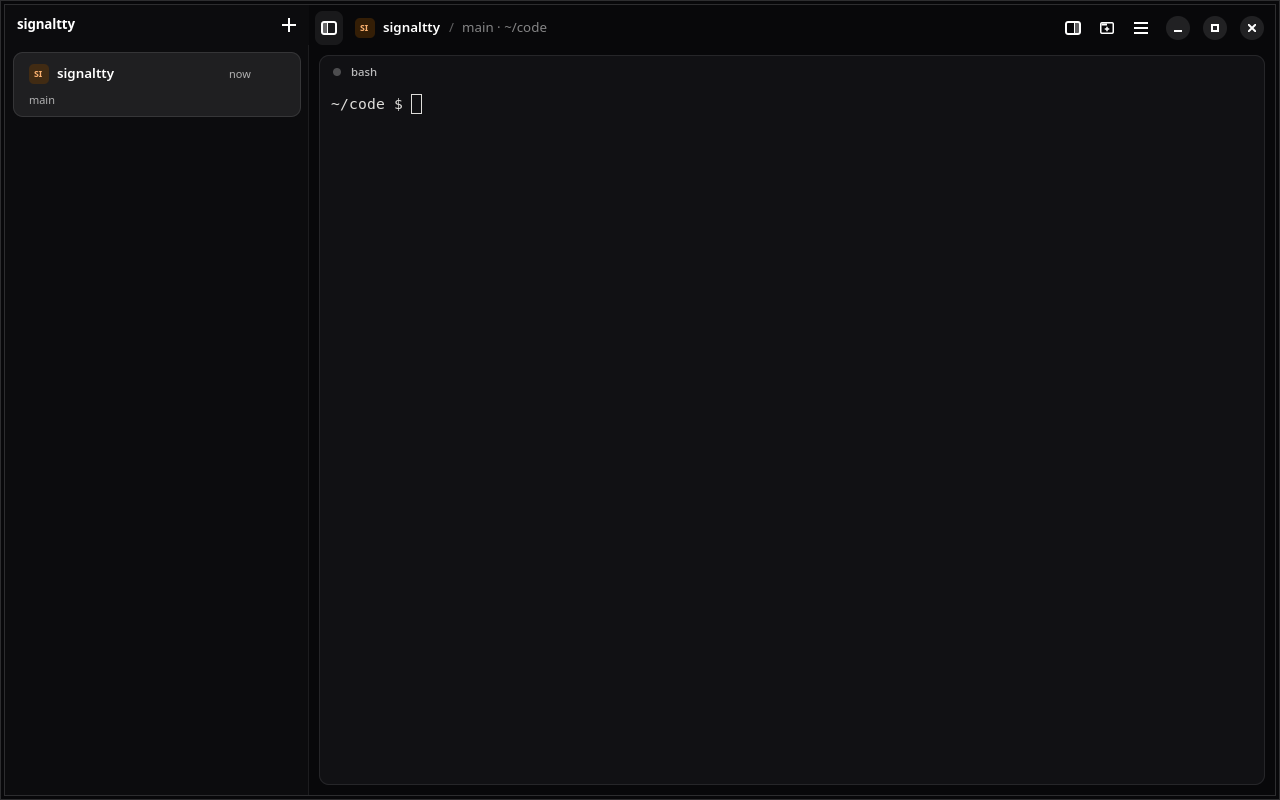The width and height of the screenshot is (1280, 800).
Task: Click the main · ~/code breadcrumb
Action: 504,28
